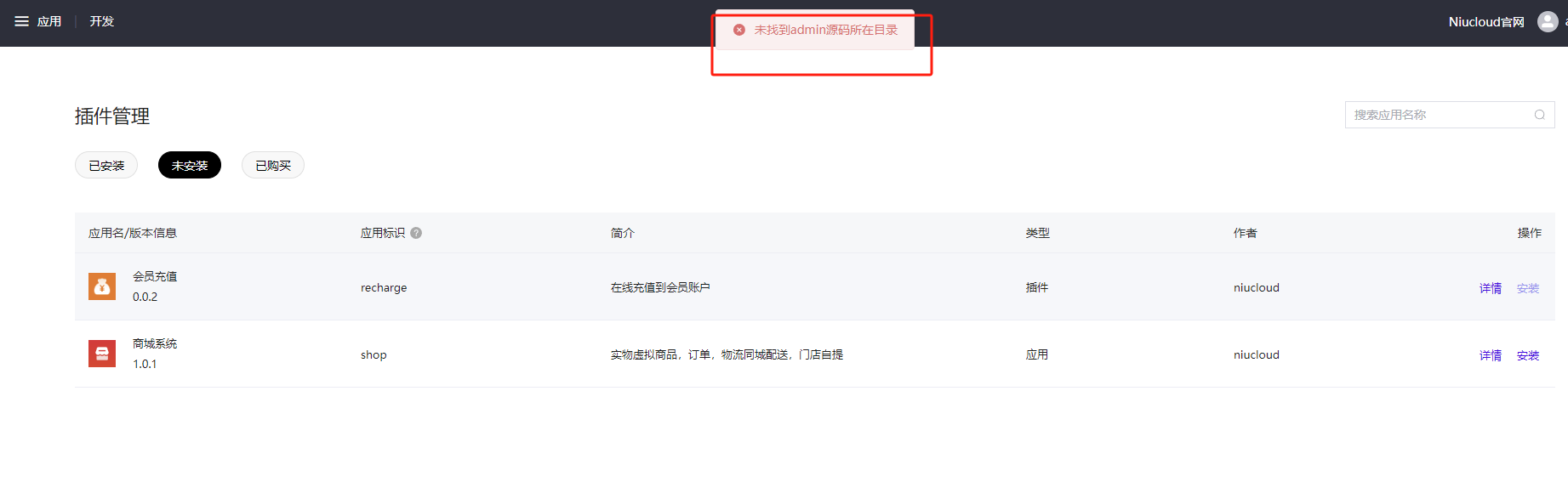Image resolution: width=1568 pixels, height=493 pixels.
Task: Click niucloud author in recharge row
Action: click(1257, 287)
